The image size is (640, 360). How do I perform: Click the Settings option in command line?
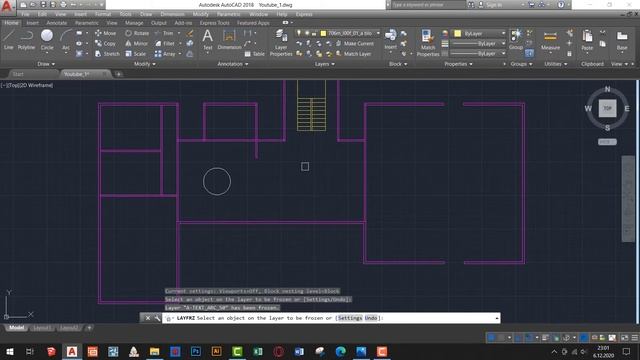350,318
